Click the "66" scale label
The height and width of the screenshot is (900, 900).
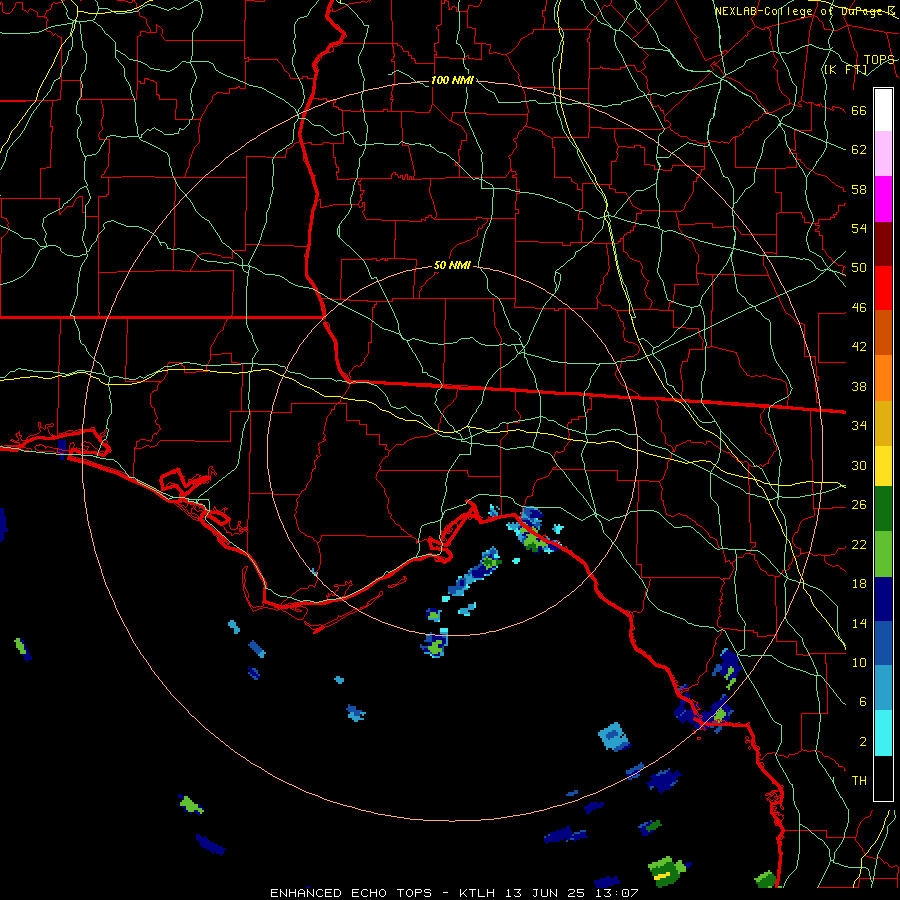pos(859,110)
